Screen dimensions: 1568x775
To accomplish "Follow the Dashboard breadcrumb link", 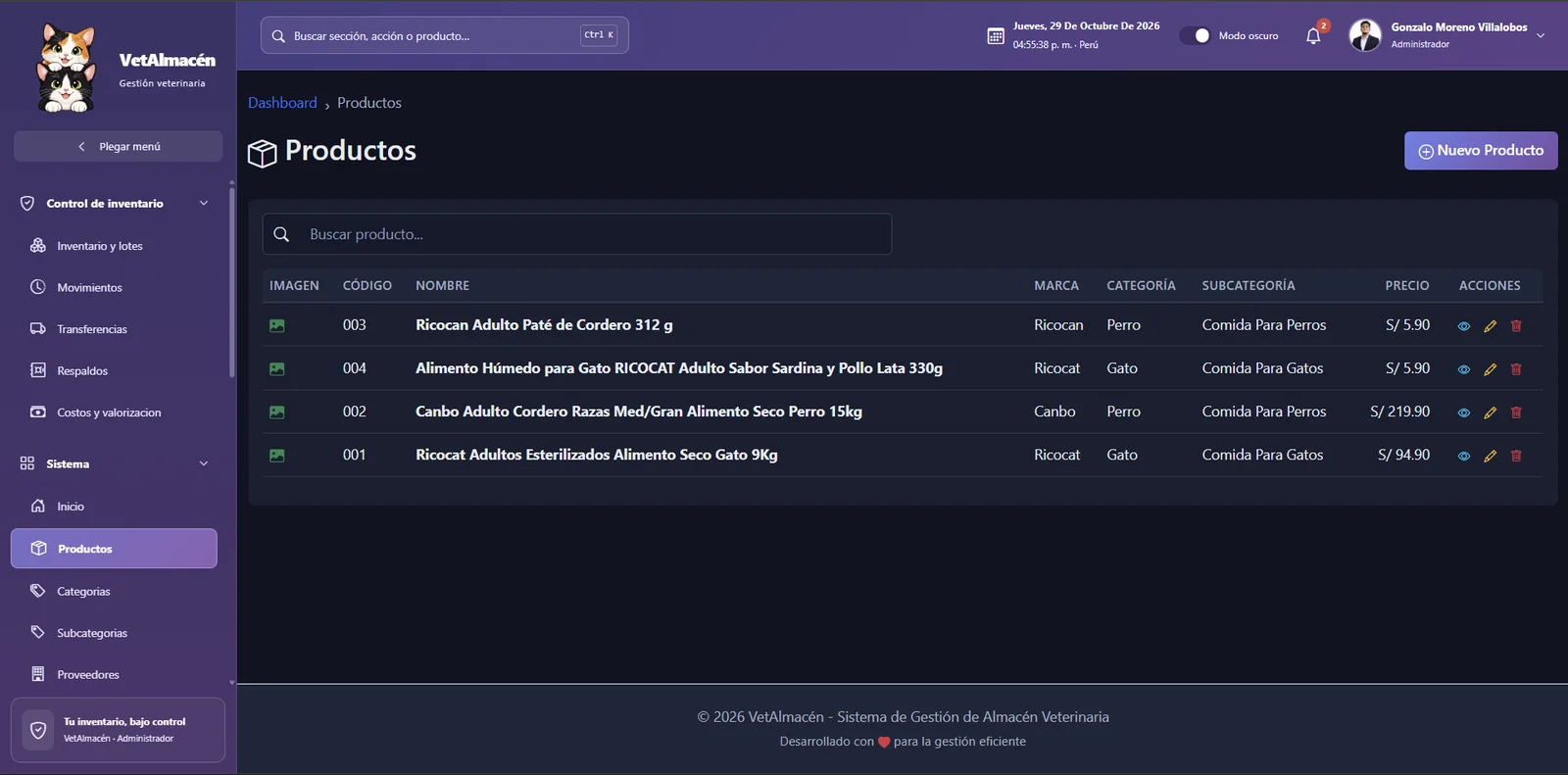I will pos(282,103).
